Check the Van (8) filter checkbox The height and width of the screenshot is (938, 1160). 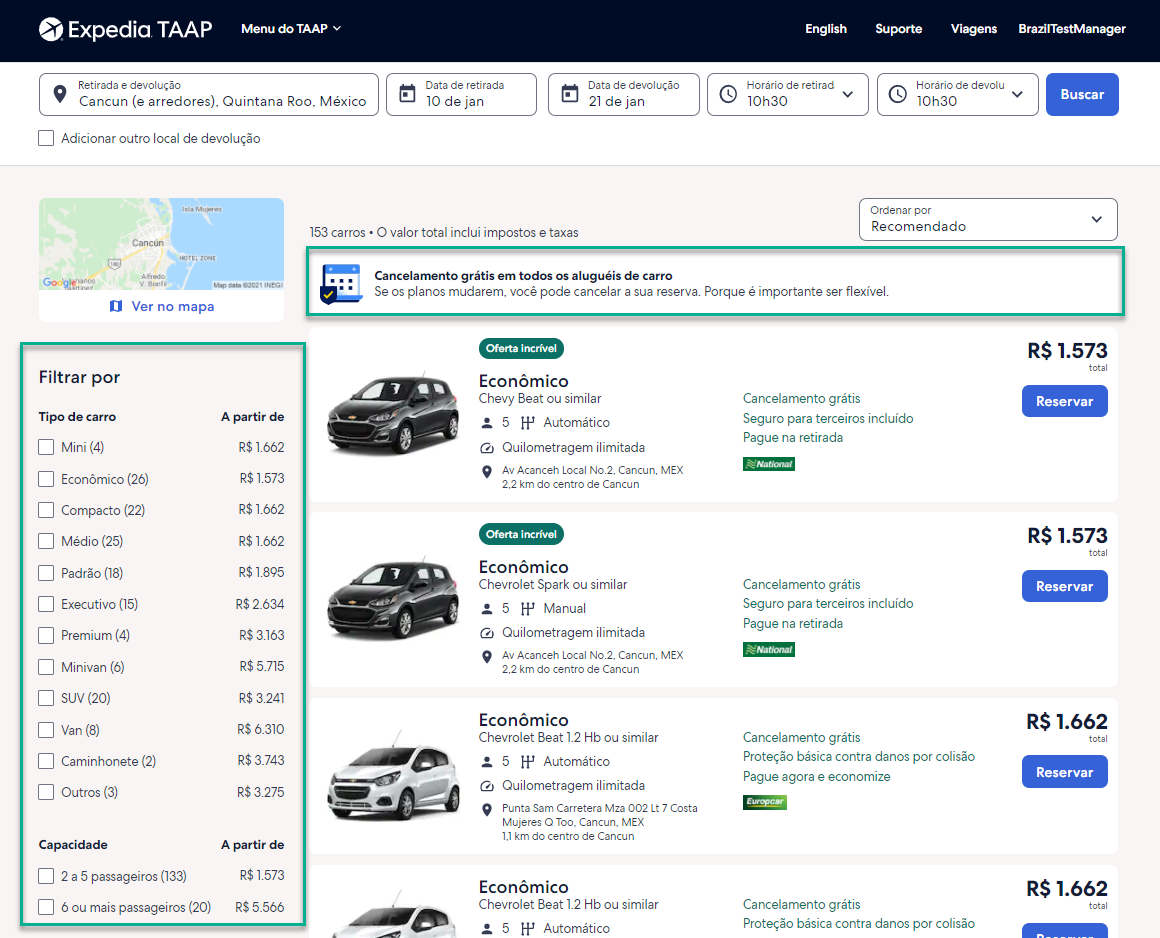[46, 730]
